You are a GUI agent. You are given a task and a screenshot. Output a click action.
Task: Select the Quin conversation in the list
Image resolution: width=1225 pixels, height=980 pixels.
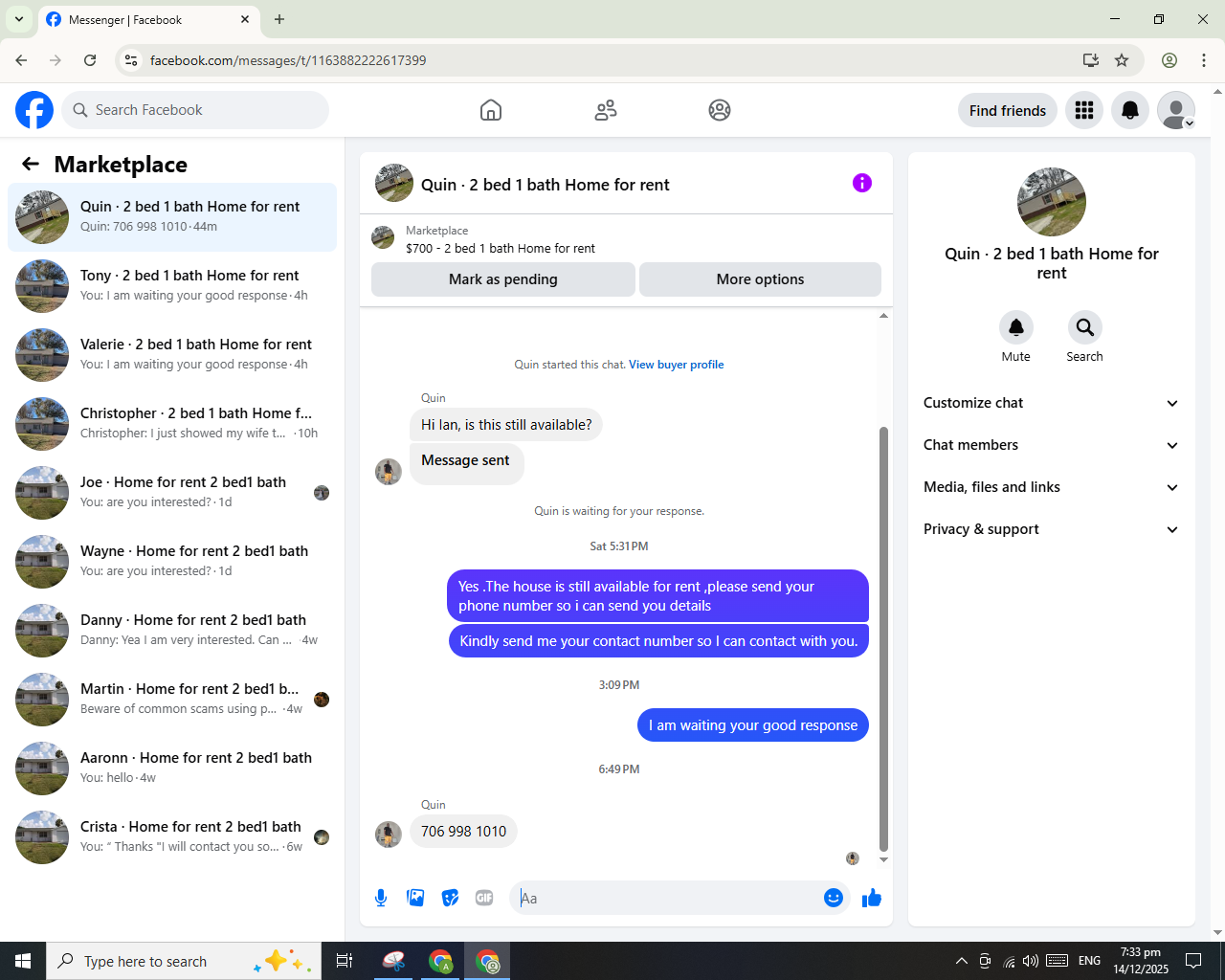[172, 216]
